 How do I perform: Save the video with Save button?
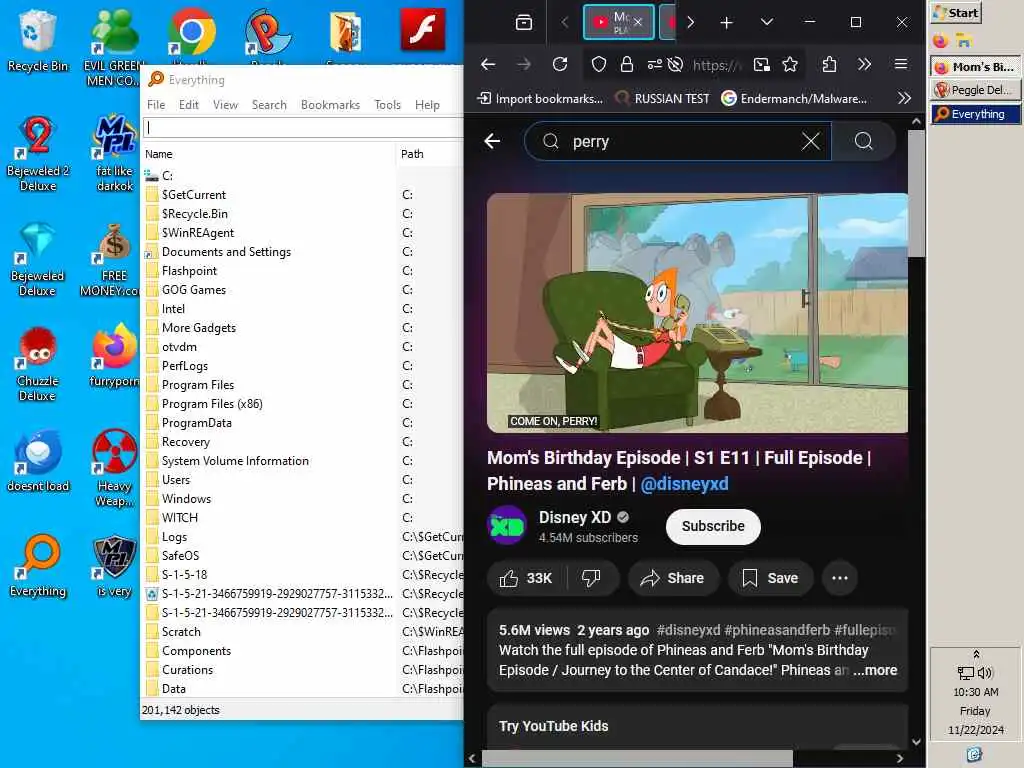[x=771, y=578]
